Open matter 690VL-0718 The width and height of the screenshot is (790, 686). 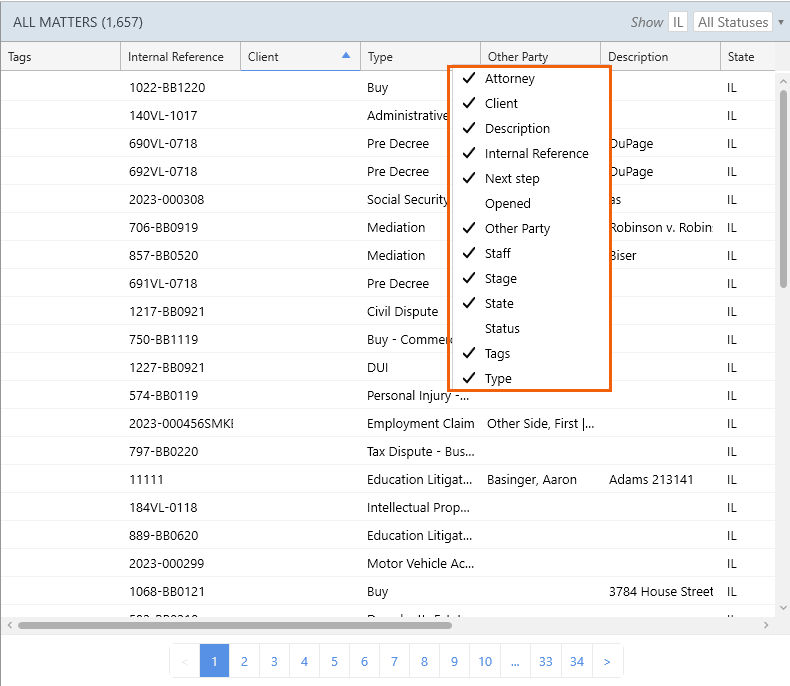[163, 144]
